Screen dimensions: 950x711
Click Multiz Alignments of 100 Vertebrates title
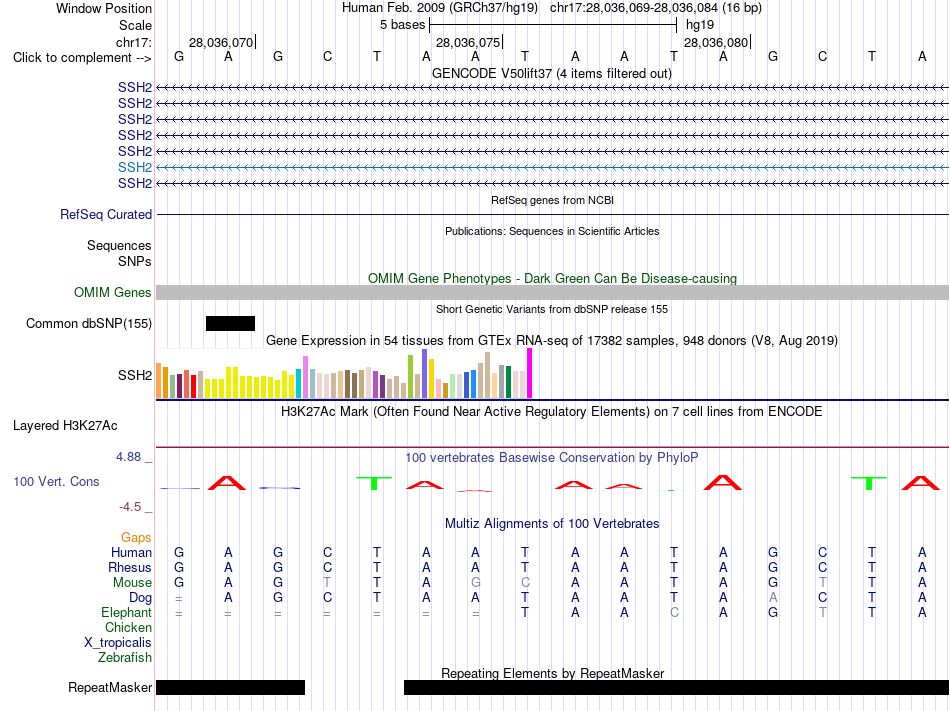(552, 523)
